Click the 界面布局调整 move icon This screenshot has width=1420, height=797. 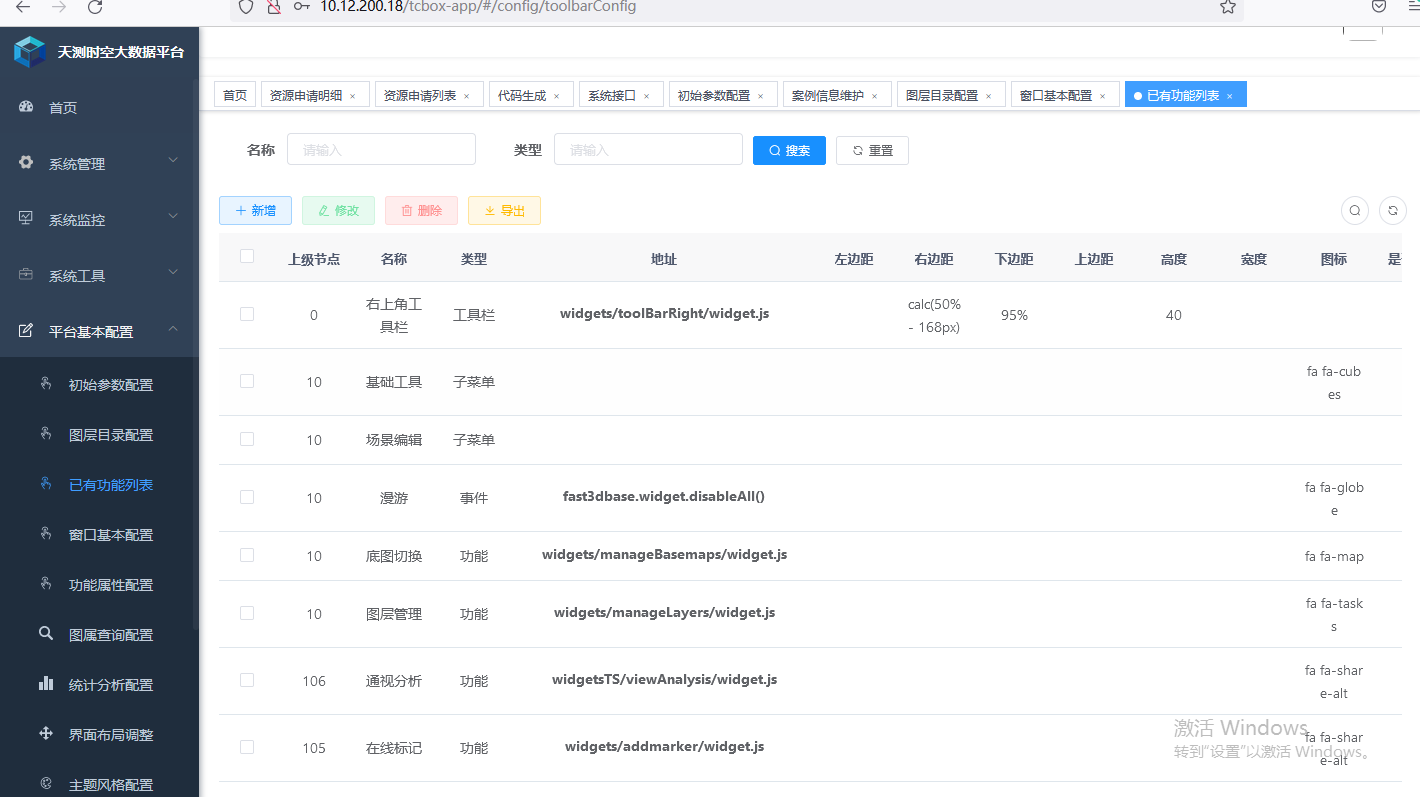coord(45,734)
